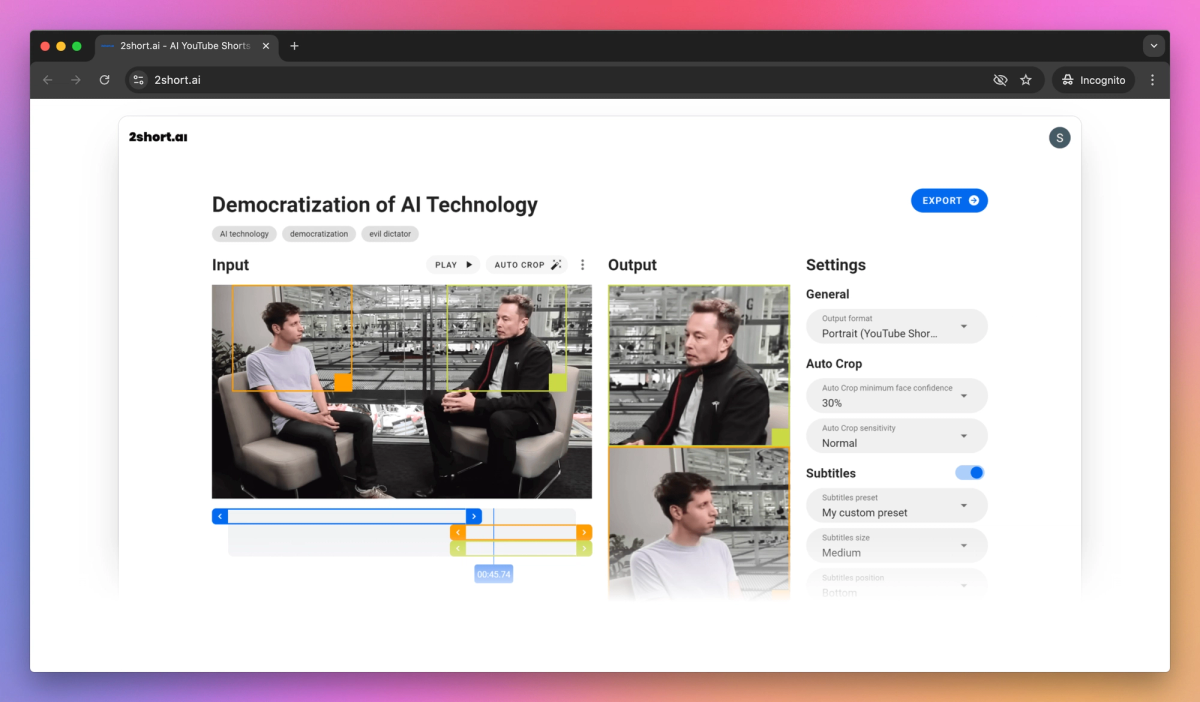The image size is (1200, 702).
Task: Play the input video
Action: [x=454, y=265]
